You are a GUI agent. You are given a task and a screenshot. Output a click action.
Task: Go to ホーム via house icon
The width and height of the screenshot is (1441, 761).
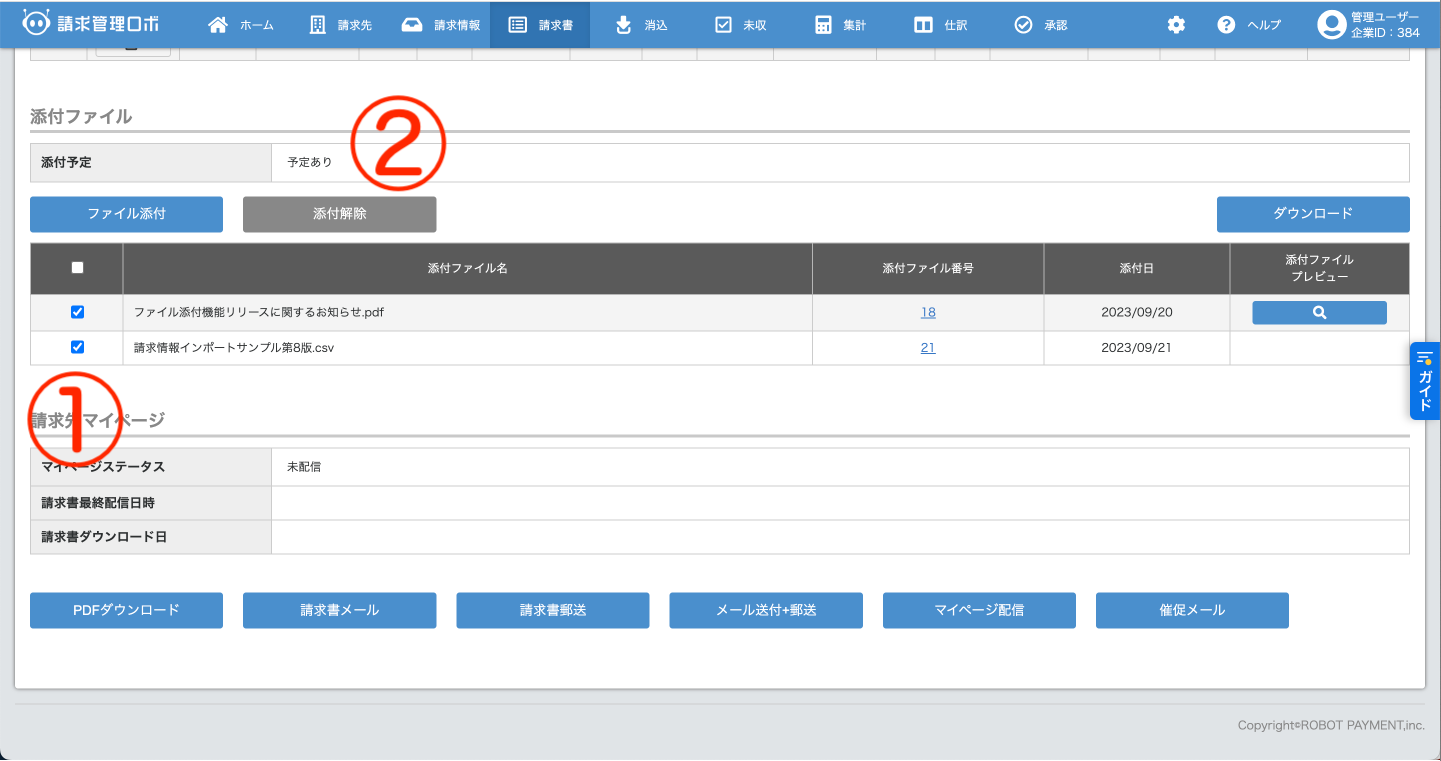click(x=218, y=25)
